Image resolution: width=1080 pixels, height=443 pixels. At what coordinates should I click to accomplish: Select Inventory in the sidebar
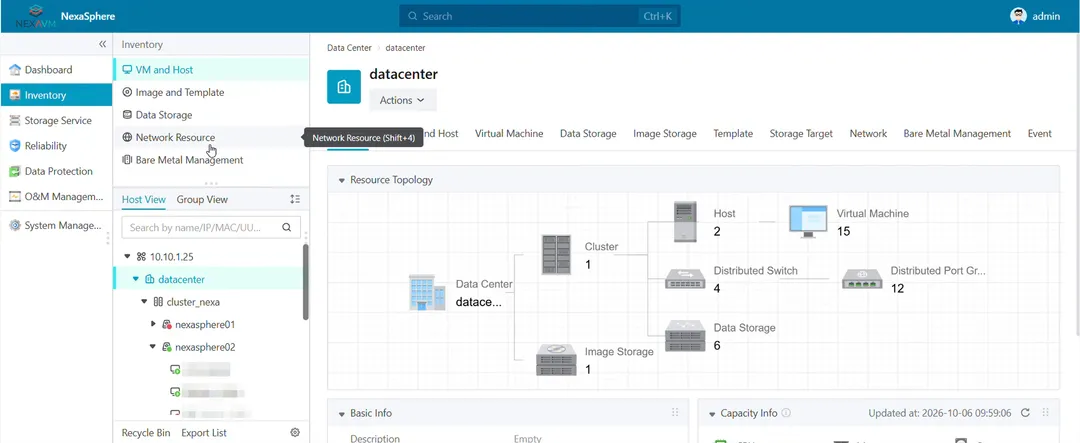(x=56, y=95)
